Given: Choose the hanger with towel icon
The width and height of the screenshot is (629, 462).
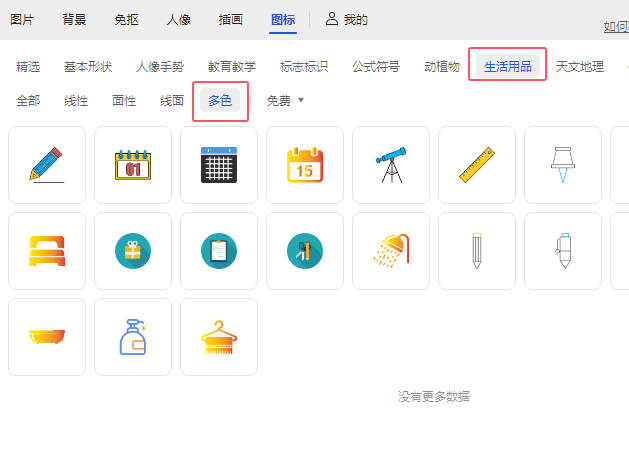Looking at the screenshot, I should (x=219, y=337).
